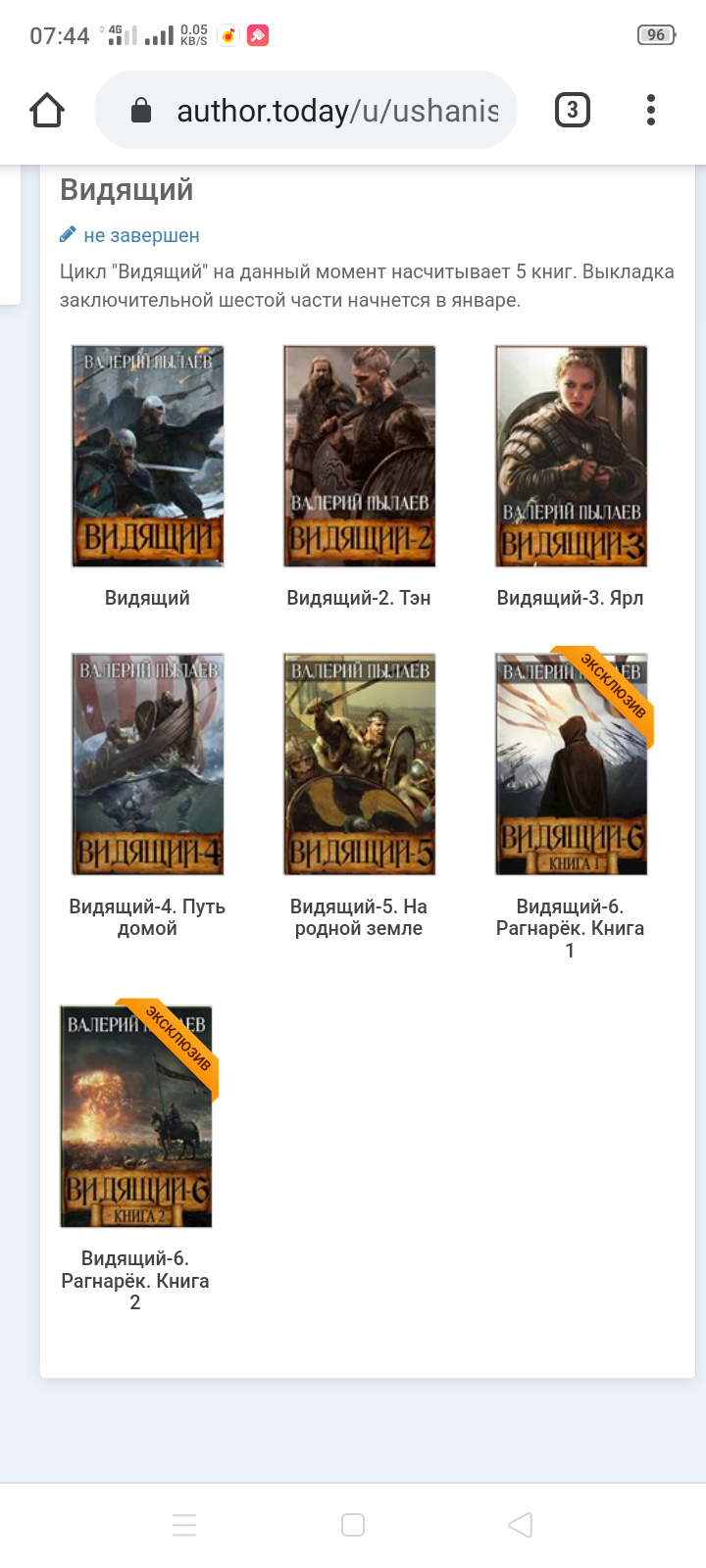This screenshot has width=706, height=1568.
Task: Click the 'не завершен' status link
Action: 141,235
